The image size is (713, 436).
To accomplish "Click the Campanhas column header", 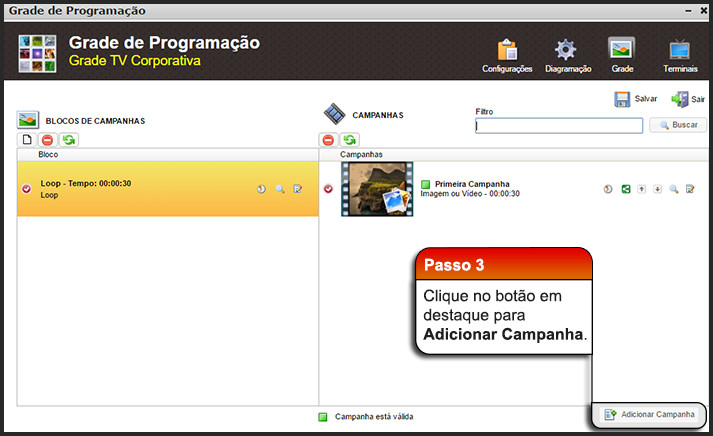I will (x=361, y=155).
